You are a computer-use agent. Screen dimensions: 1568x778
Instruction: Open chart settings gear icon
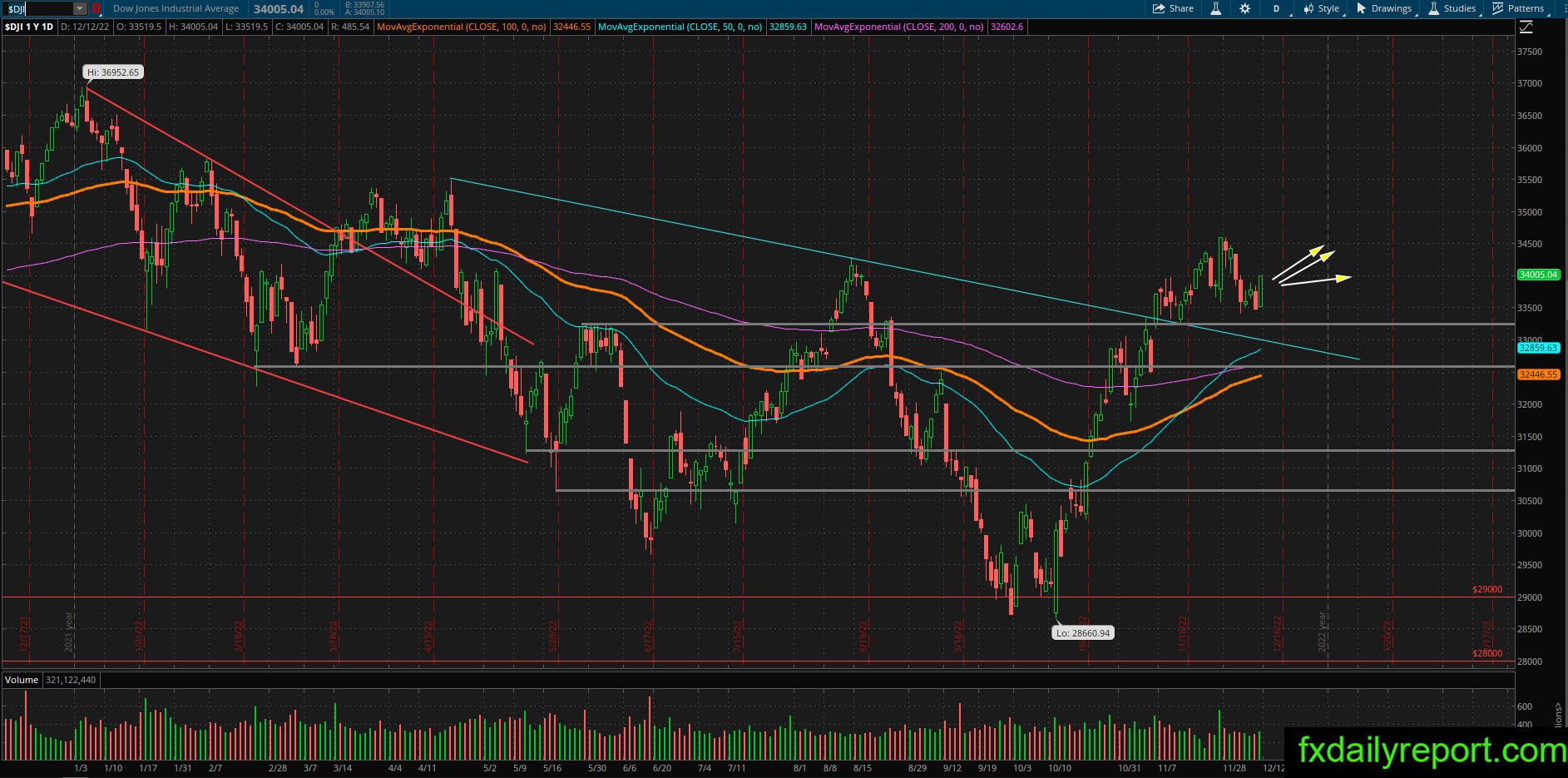1244,8
